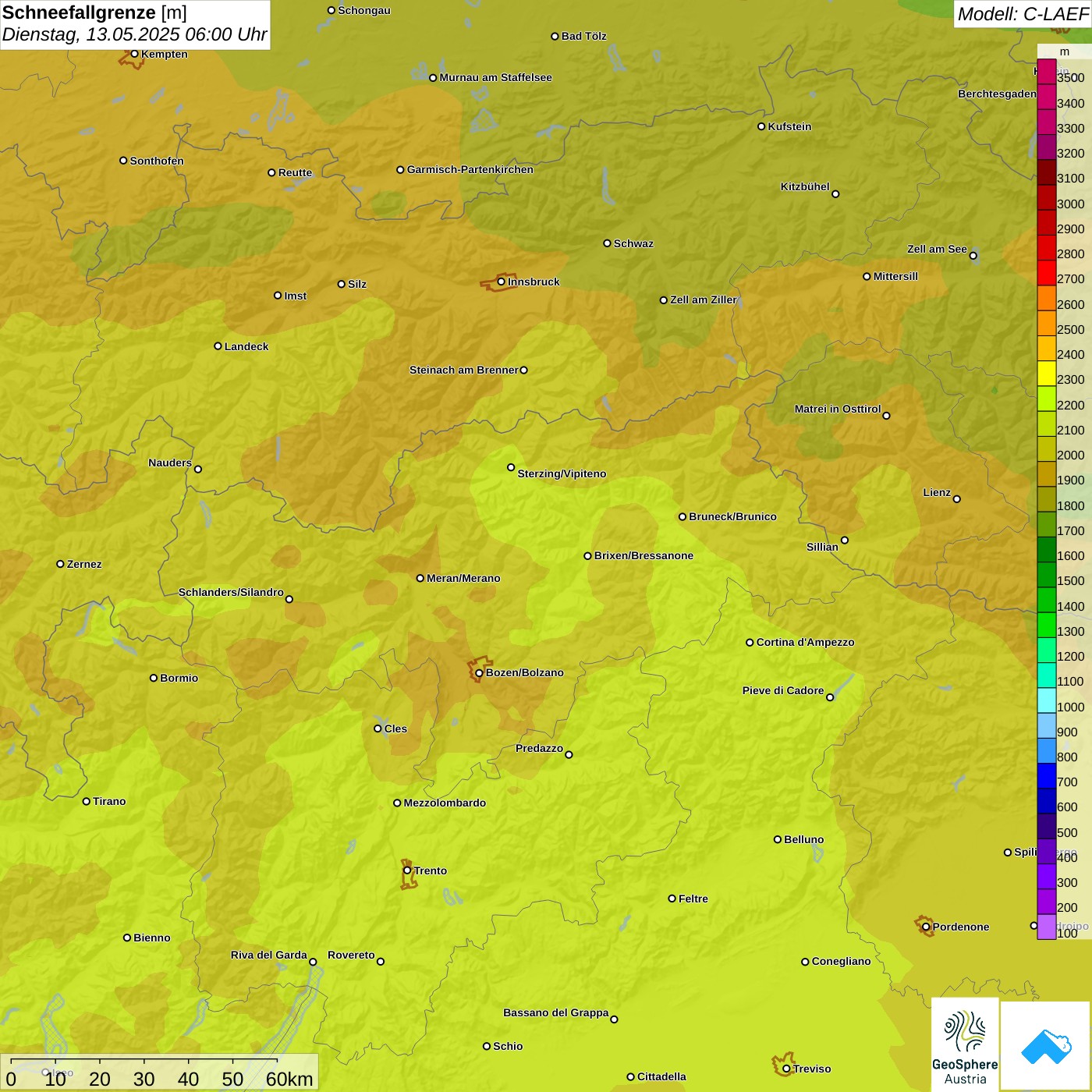Viewport: 1092px width, 1092px height.
Task: Click the Sonthofen location dot
Action: pyautogui.click(x=123, y=161)
